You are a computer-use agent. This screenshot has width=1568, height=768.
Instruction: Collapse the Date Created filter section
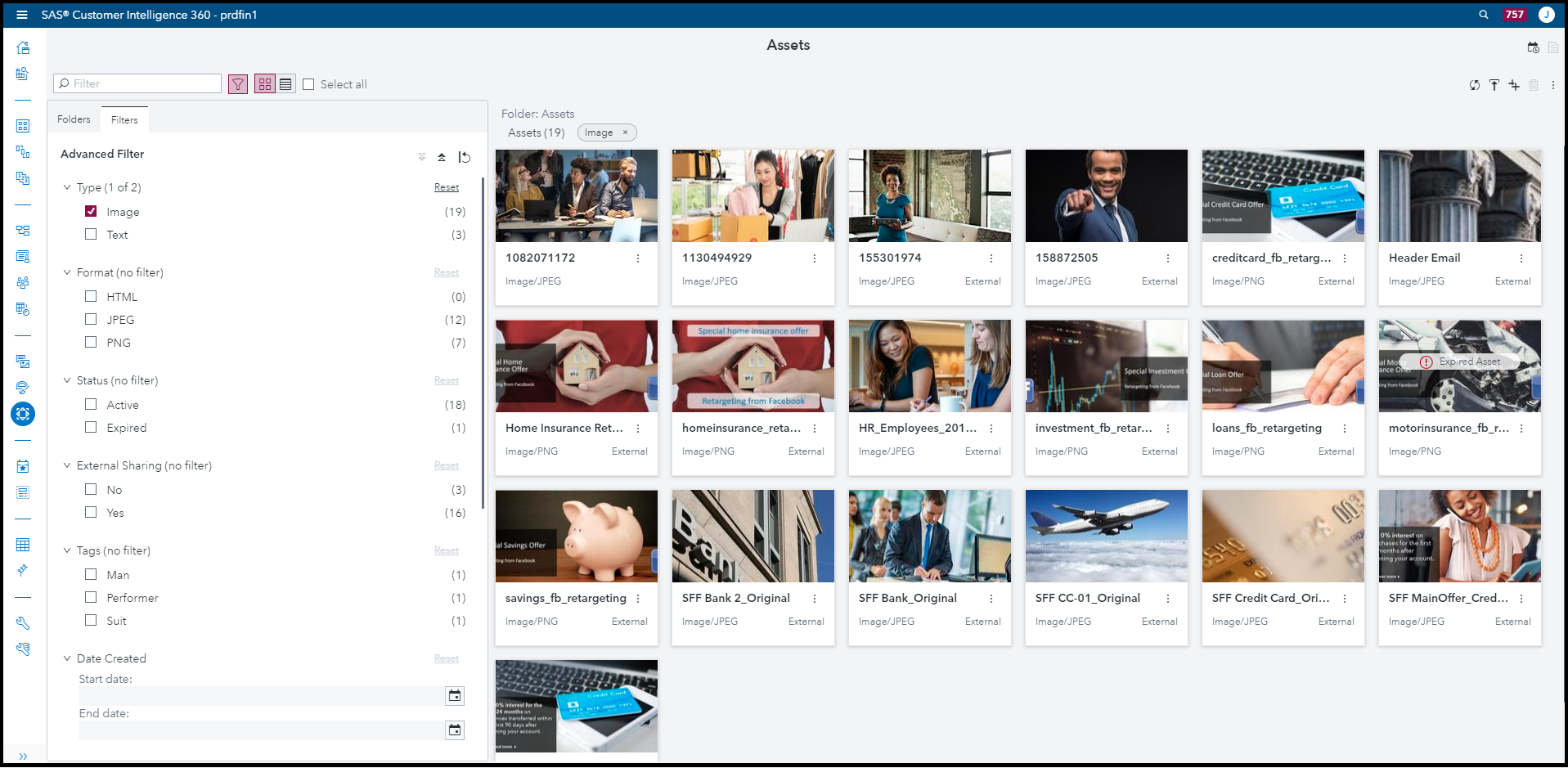(x=67, y=658)
